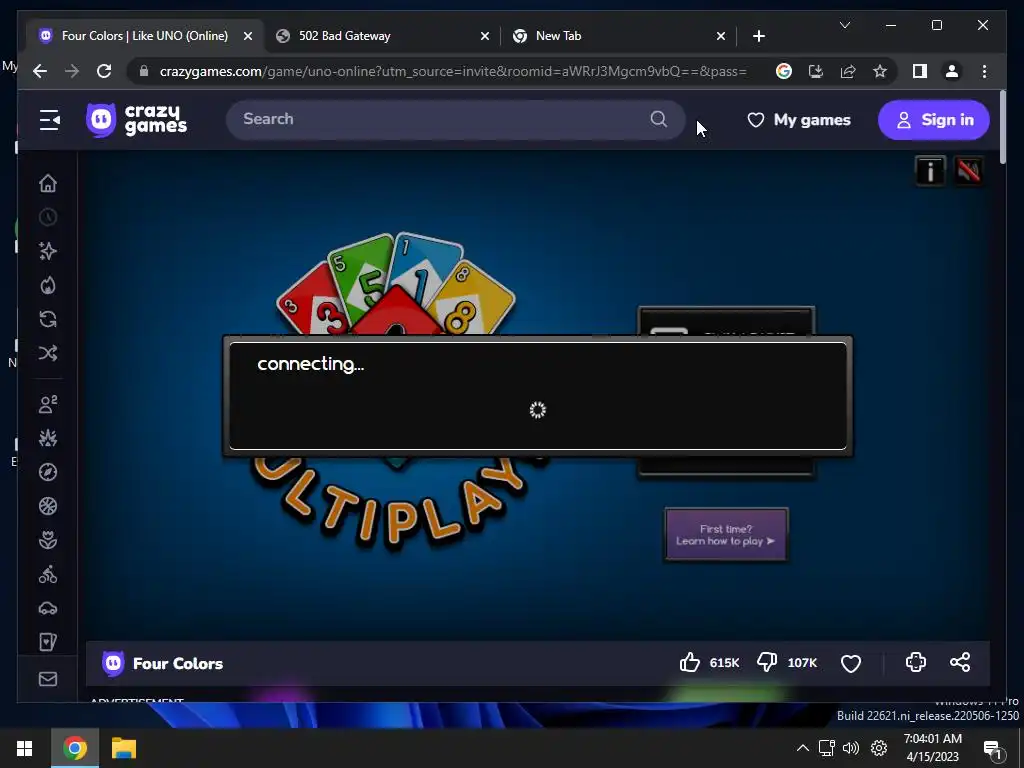Add Four Colors to favorites heart
Screen dimensions: 1024x768
(x=850, y=664)
